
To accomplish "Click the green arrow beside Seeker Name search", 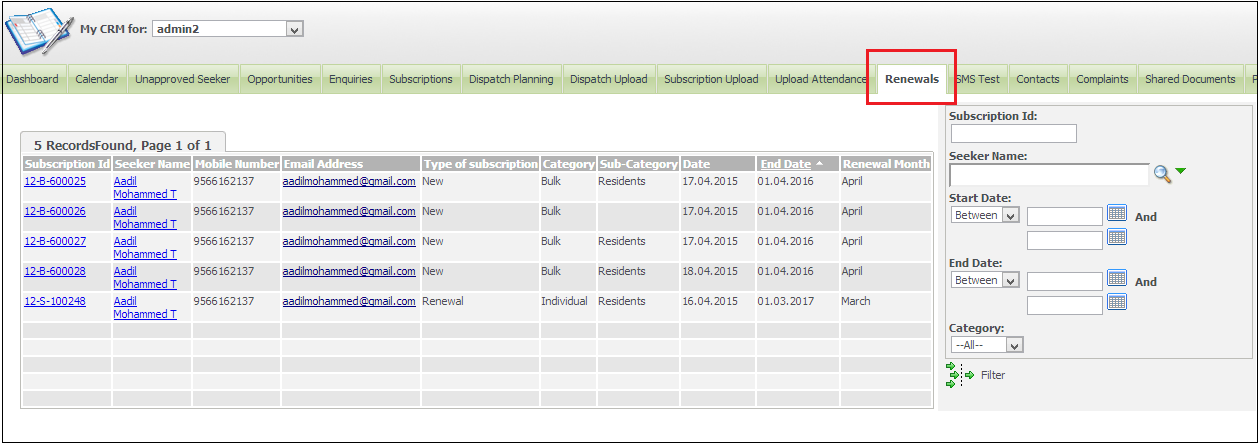I will click(x=1181, y=172).
